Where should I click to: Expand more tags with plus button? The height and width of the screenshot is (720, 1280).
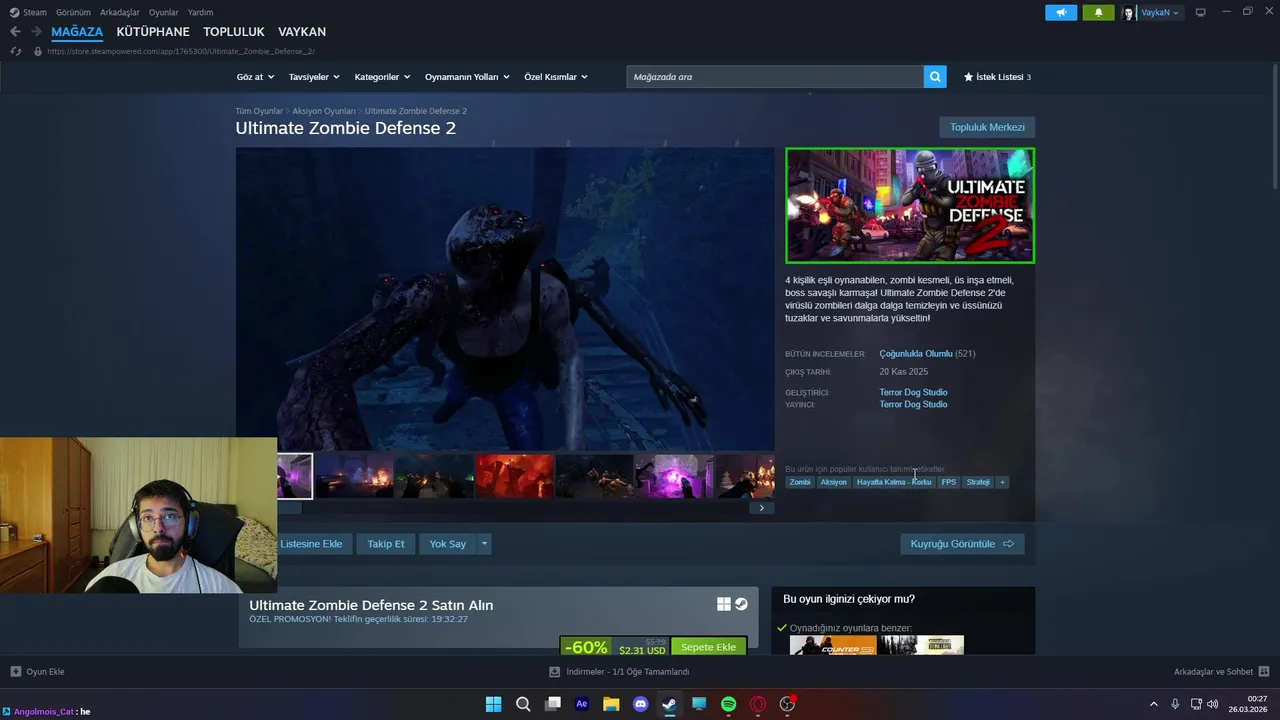1002,482
